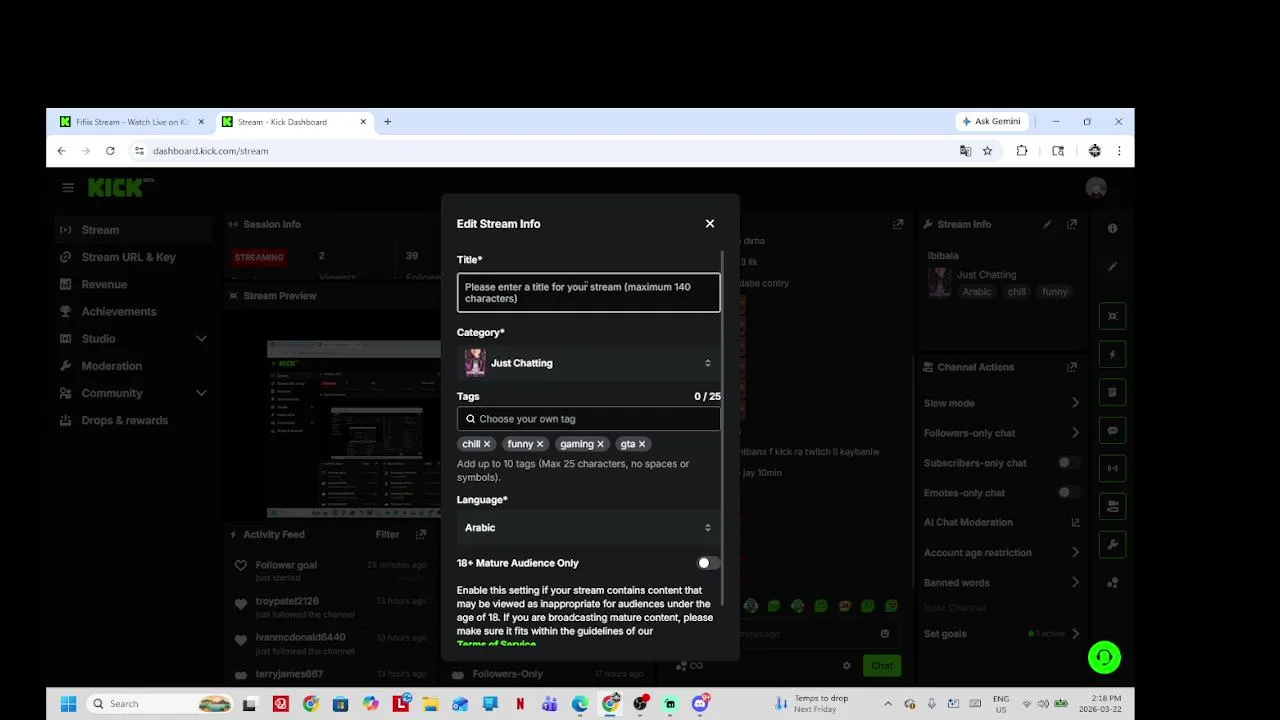Toggle Subscribers-only chat switch
The width and height of the screenshot is (1280, 720).
click(x=1068, y=463)
